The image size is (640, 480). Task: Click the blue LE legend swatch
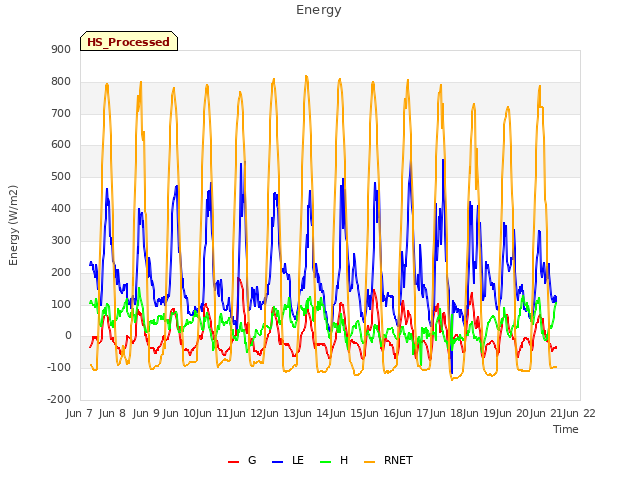tap(277, 462)
